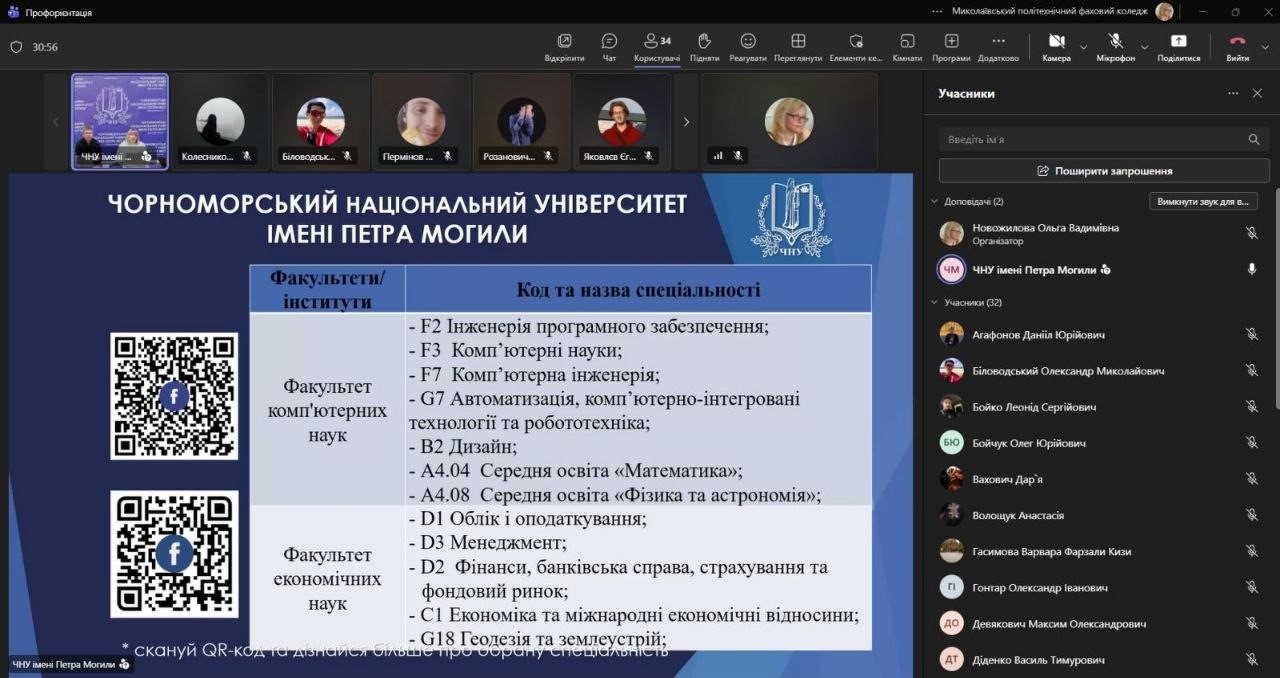Unmute with the Мікрофон toggle

1115,46
